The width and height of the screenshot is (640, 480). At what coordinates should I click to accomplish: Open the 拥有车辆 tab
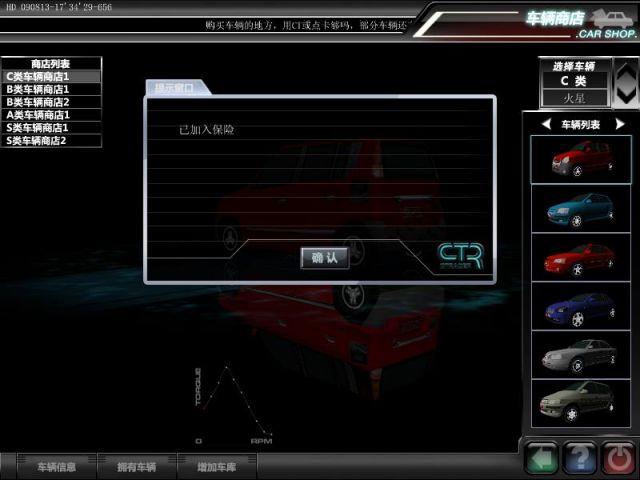(x=136, y=466)
